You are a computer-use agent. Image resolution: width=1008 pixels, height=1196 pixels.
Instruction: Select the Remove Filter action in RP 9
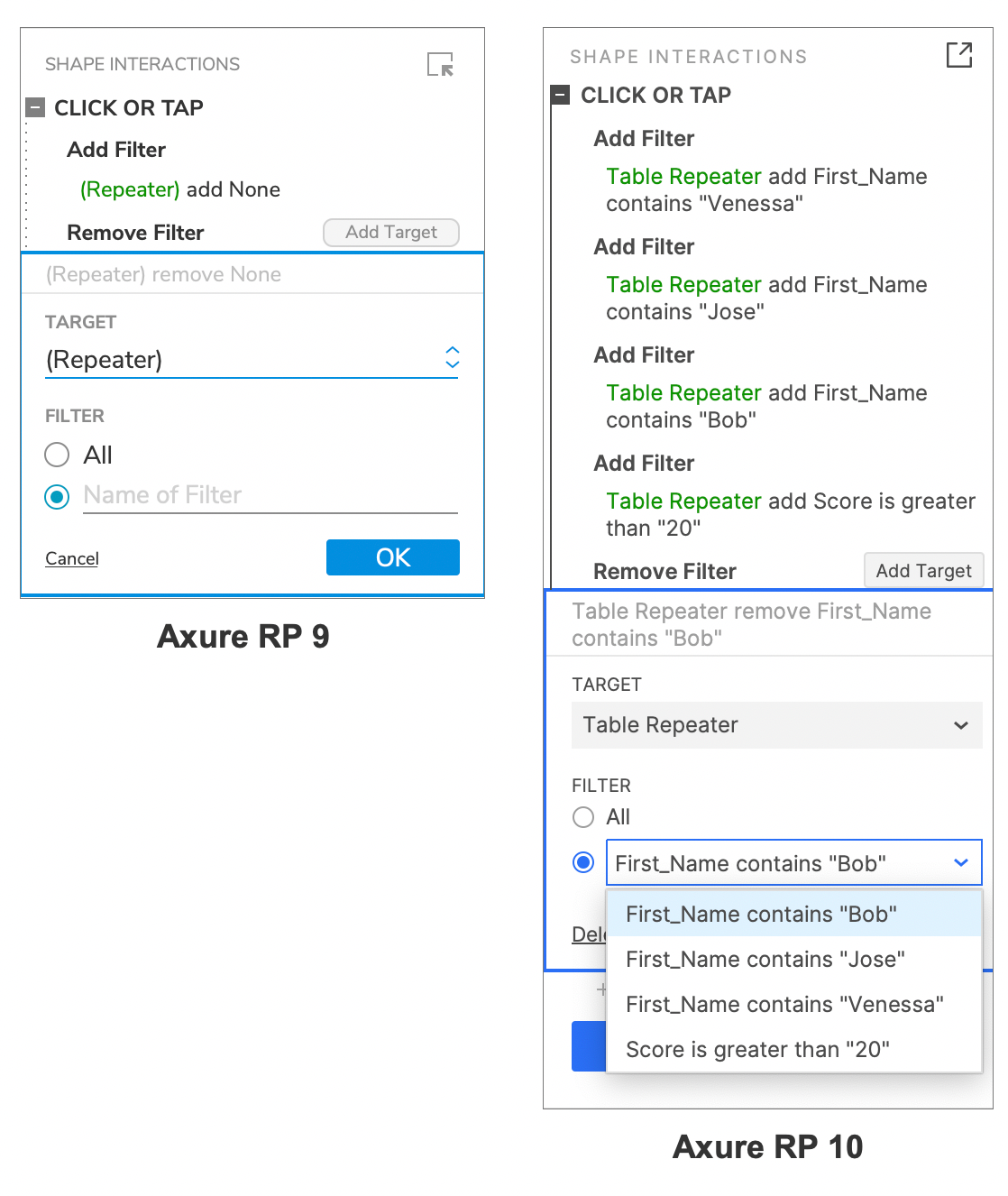pyautogui.click(x=135, y=233)
